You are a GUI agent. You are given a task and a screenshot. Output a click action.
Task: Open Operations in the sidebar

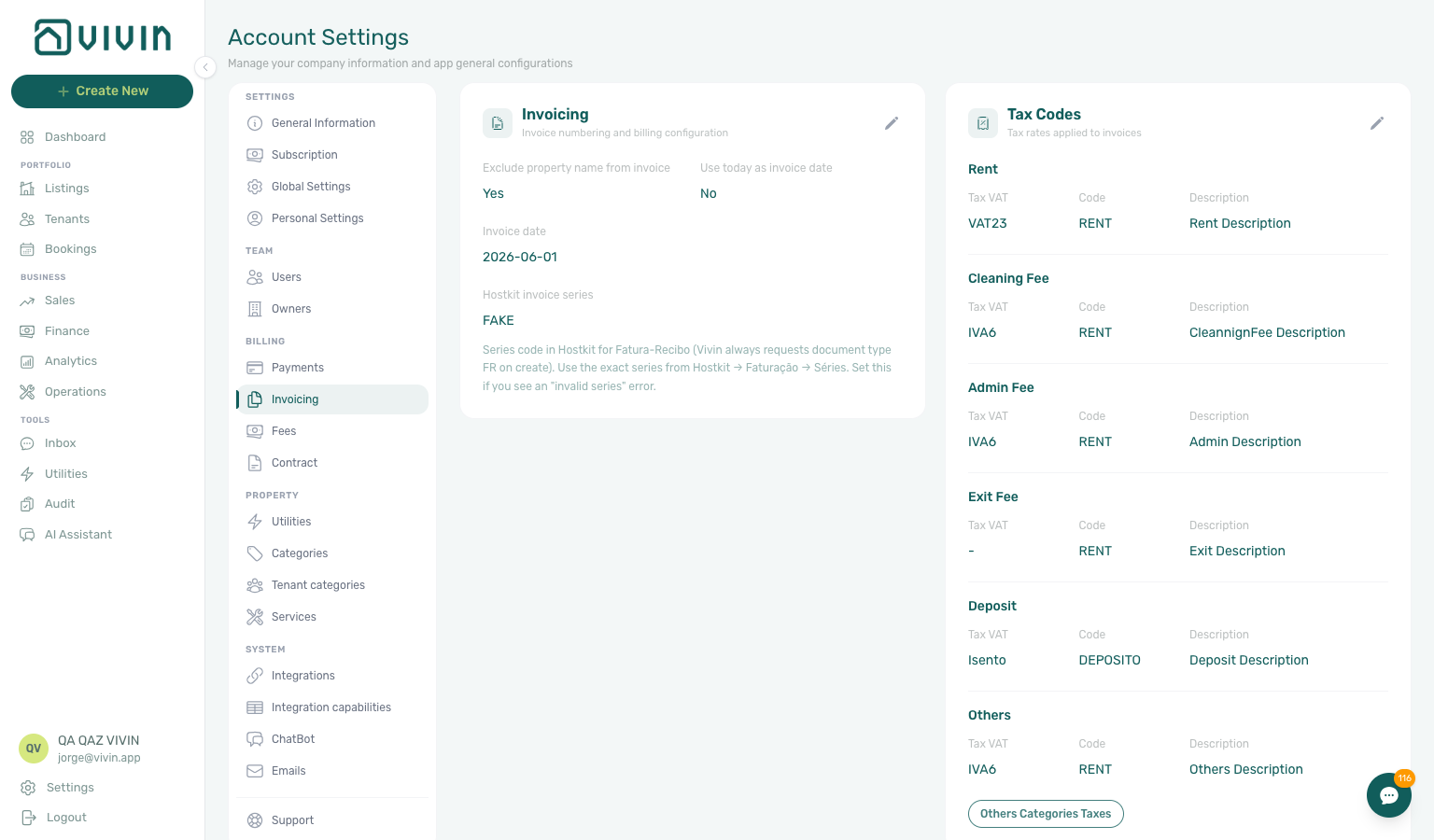pos(75,392)
